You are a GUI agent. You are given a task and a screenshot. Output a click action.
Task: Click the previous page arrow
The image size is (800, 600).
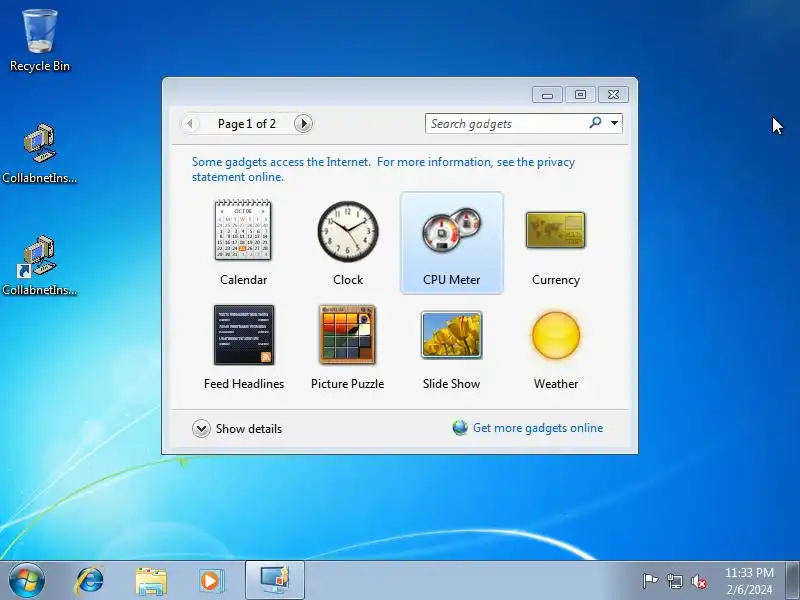pos(190,123)
